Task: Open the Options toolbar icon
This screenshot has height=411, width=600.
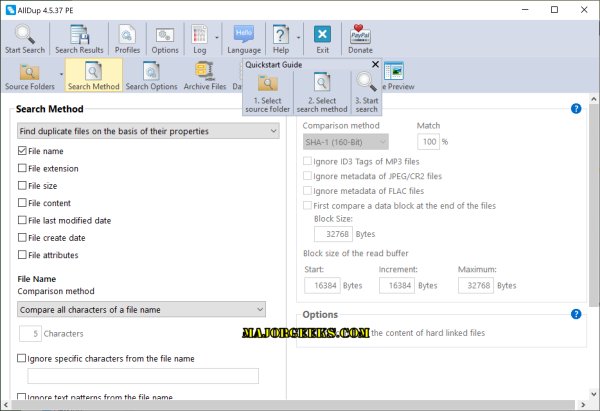Action: [x=165, y=36]
